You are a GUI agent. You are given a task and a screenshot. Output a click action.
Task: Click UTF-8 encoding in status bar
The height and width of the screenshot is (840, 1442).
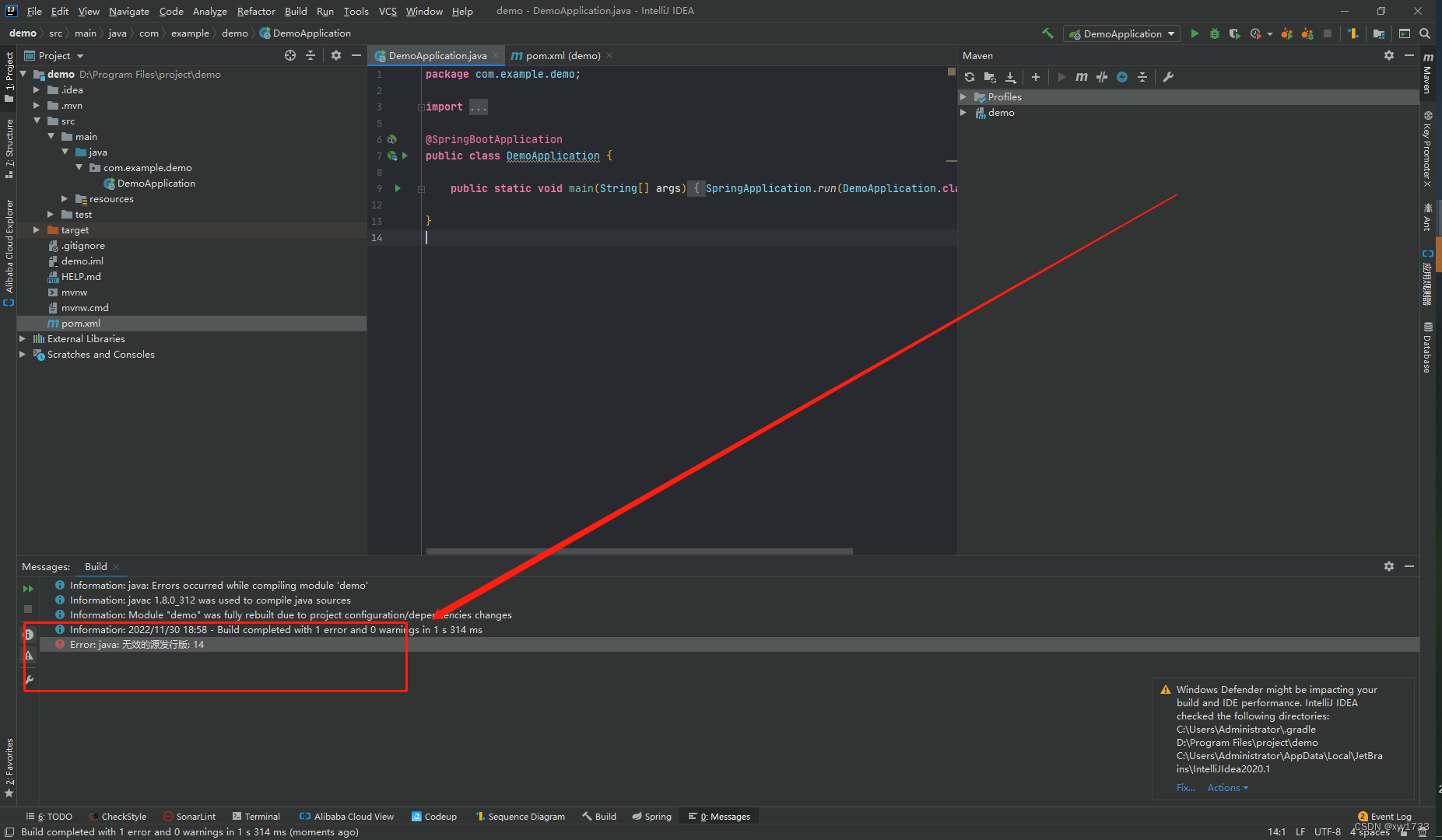click(x=1328, y=831)
